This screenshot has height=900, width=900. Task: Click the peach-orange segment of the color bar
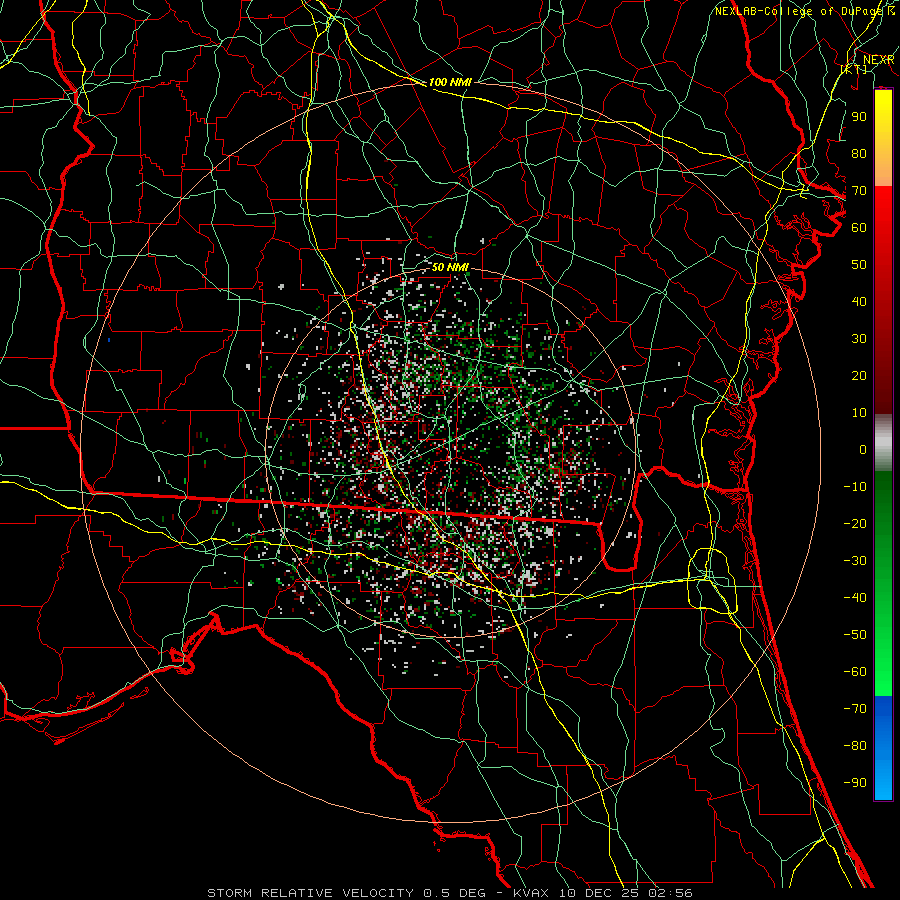tap(883, 169)
